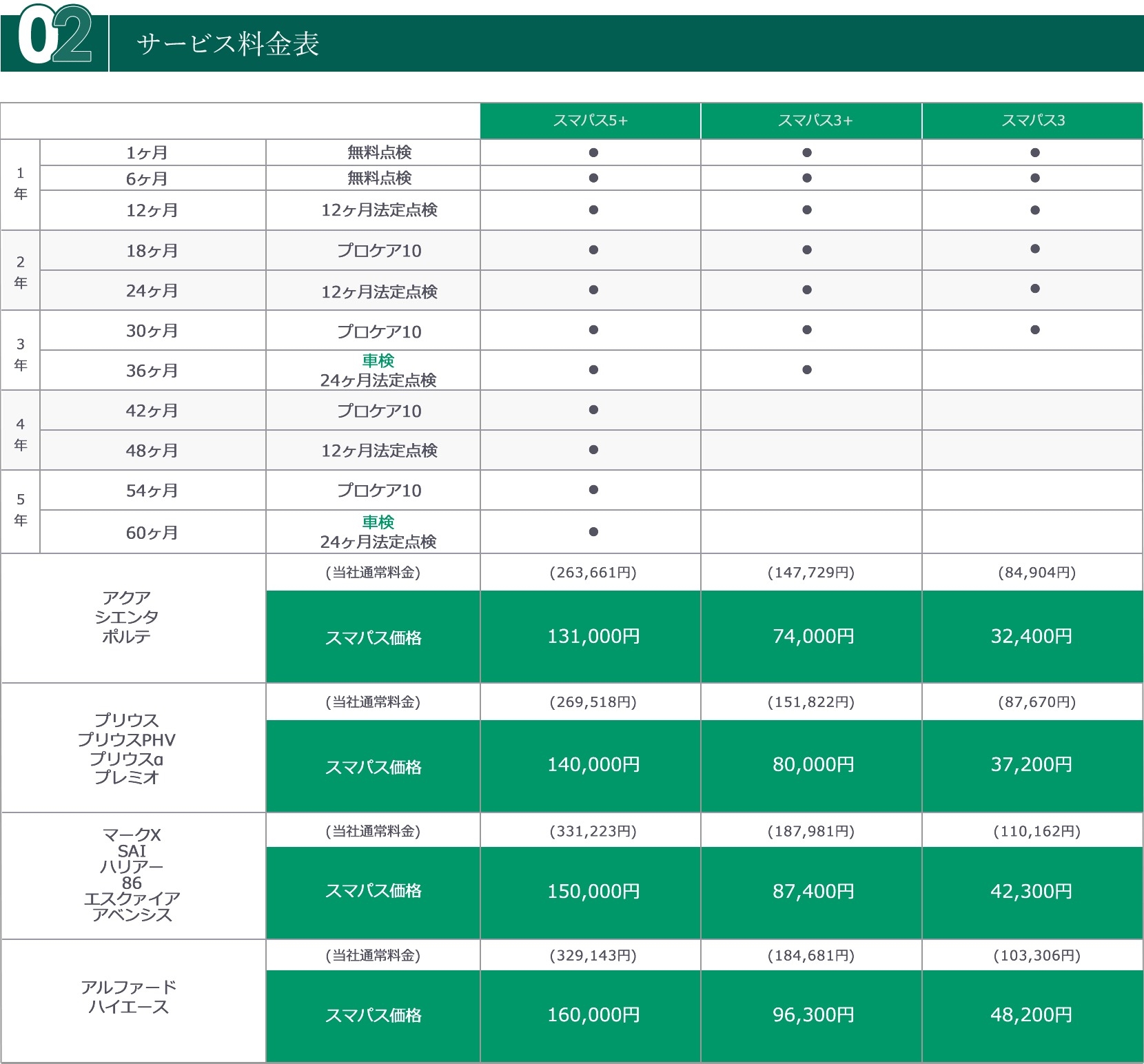
Task: Click the (110,162円) regular price
Action: pos(1037,832)
